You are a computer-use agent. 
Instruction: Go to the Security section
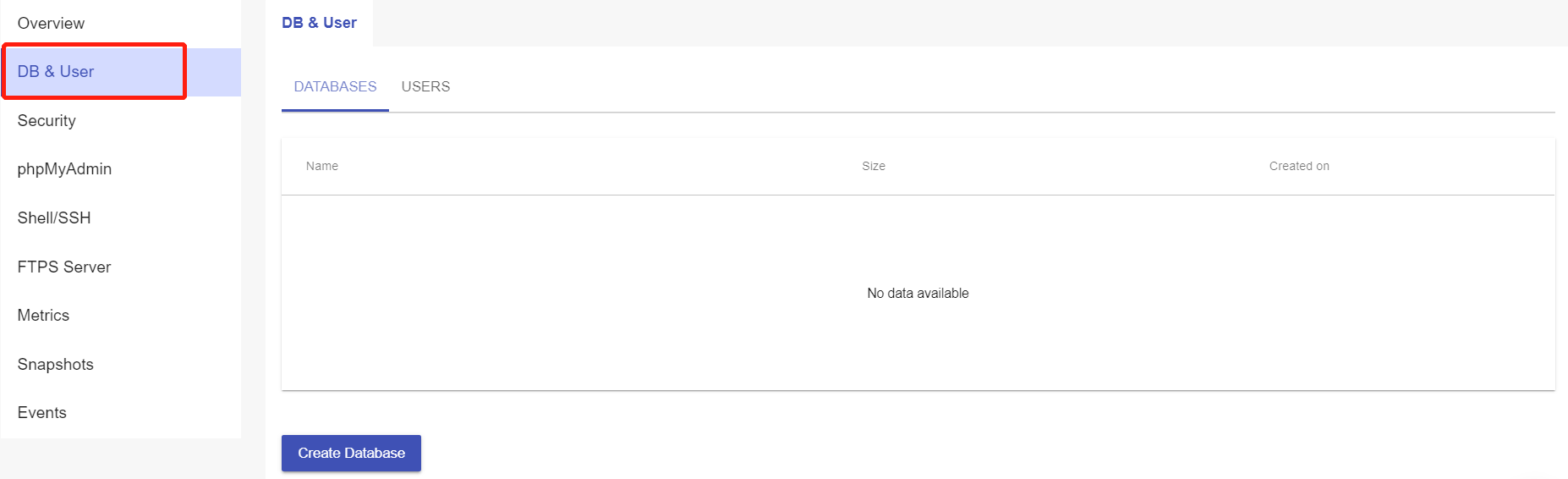47,121
